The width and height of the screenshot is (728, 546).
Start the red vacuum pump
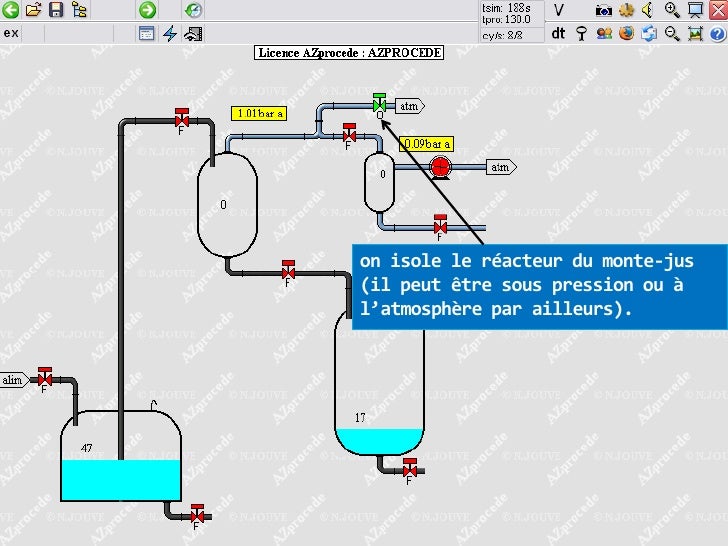(439, 167)
